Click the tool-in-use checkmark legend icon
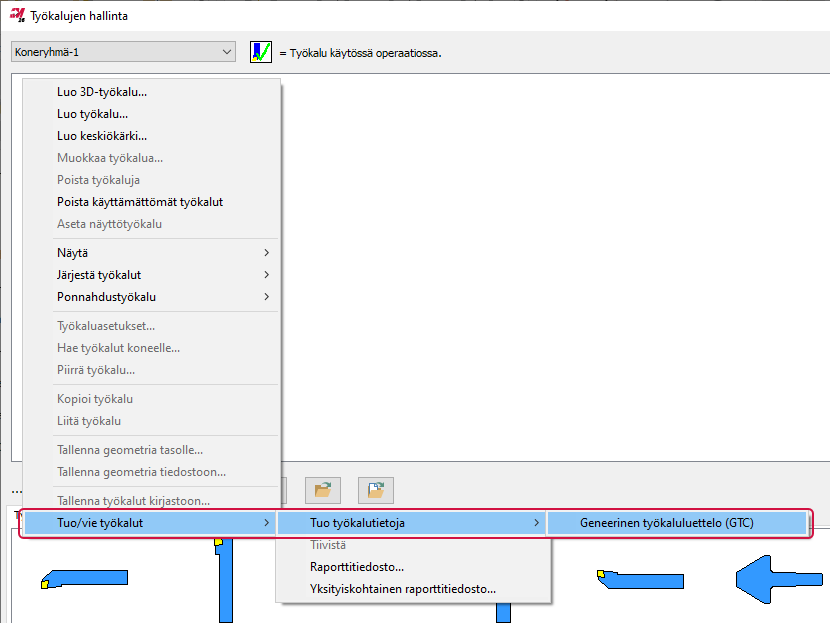Viewport: 830px width, 623px height. click(261, 52)
